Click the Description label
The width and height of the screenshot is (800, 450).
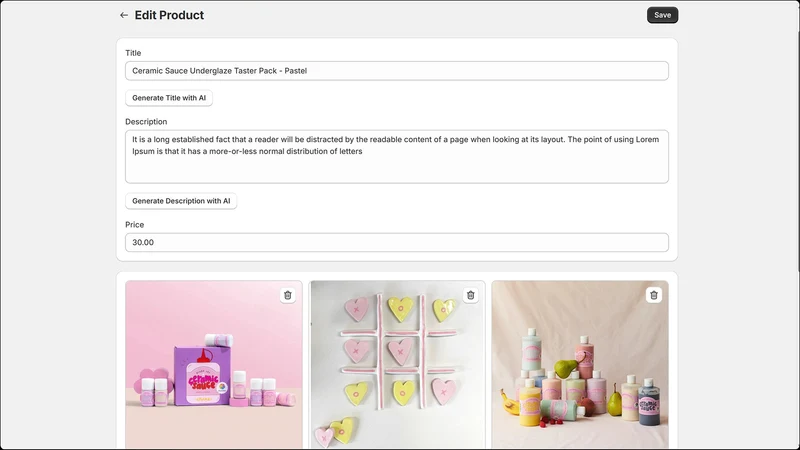146,122
